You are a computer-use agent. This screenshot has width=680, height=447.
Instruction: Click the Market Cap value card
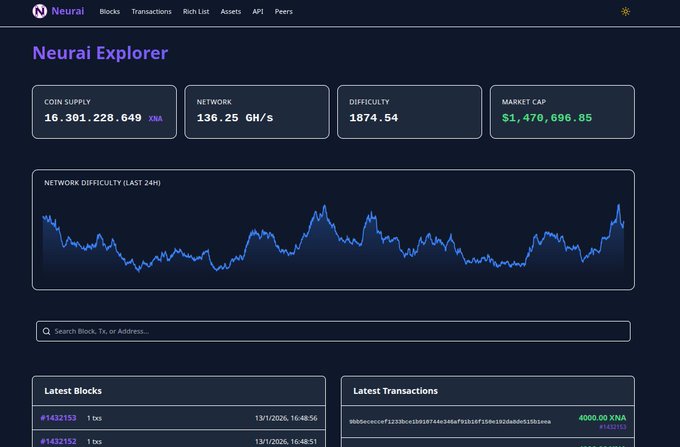pos(561,111)
